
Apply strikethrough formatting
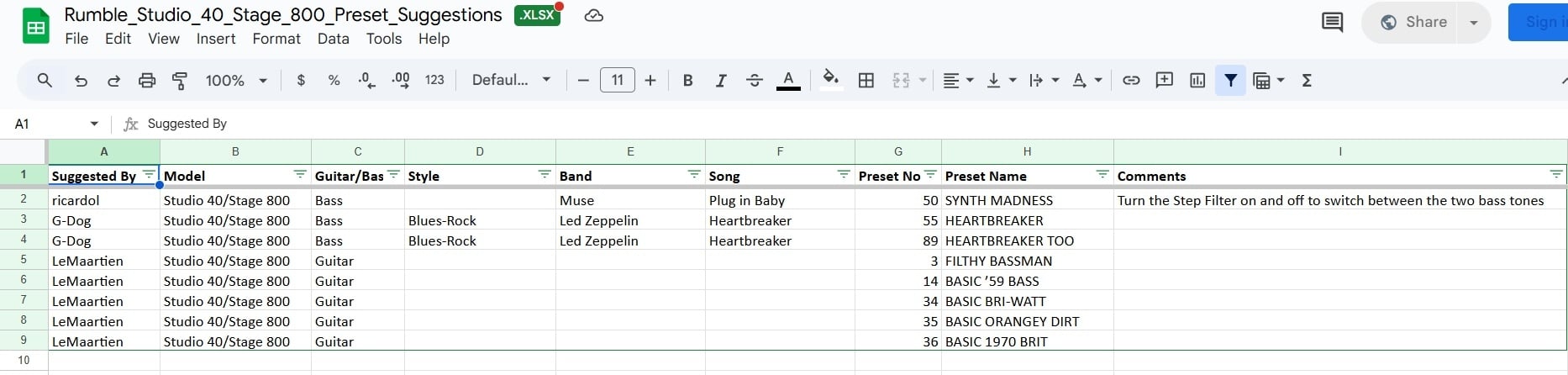tap(755, 80)
